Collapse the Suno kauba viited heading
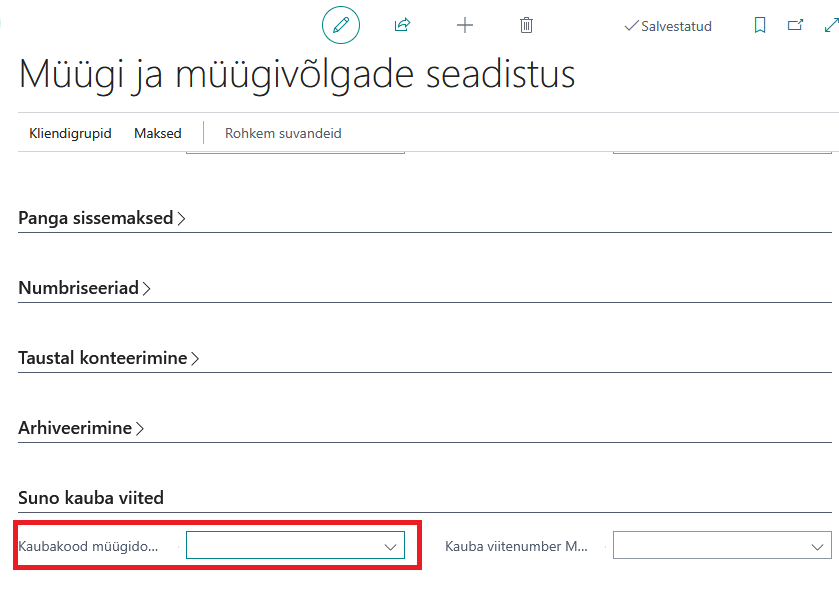The height and width of the screenshot is (606, 839). pos(91,498)
